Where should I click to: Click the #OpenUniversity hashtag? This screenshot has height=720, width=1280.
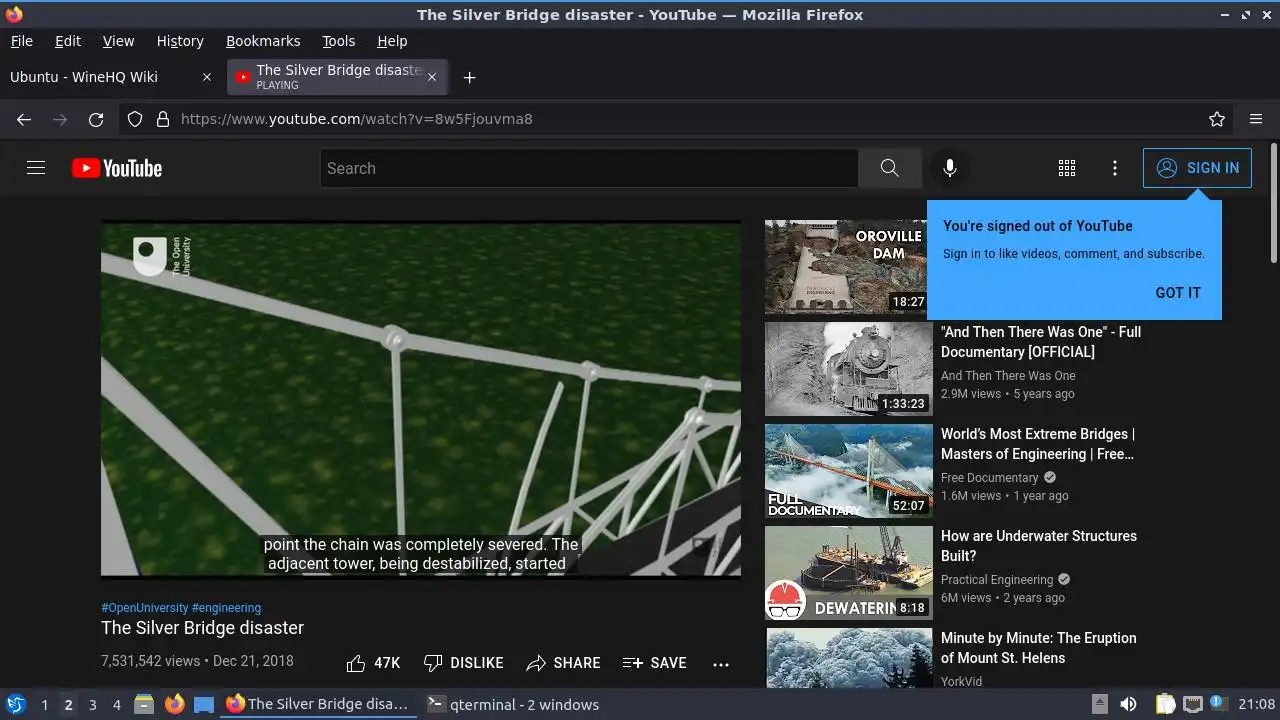point(144,607)
